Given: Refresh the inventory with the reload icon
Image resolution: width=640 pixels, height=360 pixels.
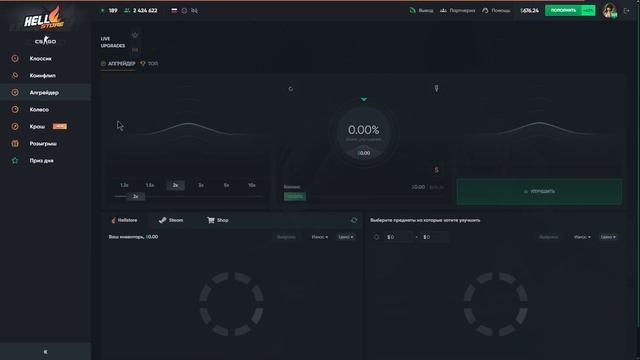Looking at the screenshot, I should (354, 220).
